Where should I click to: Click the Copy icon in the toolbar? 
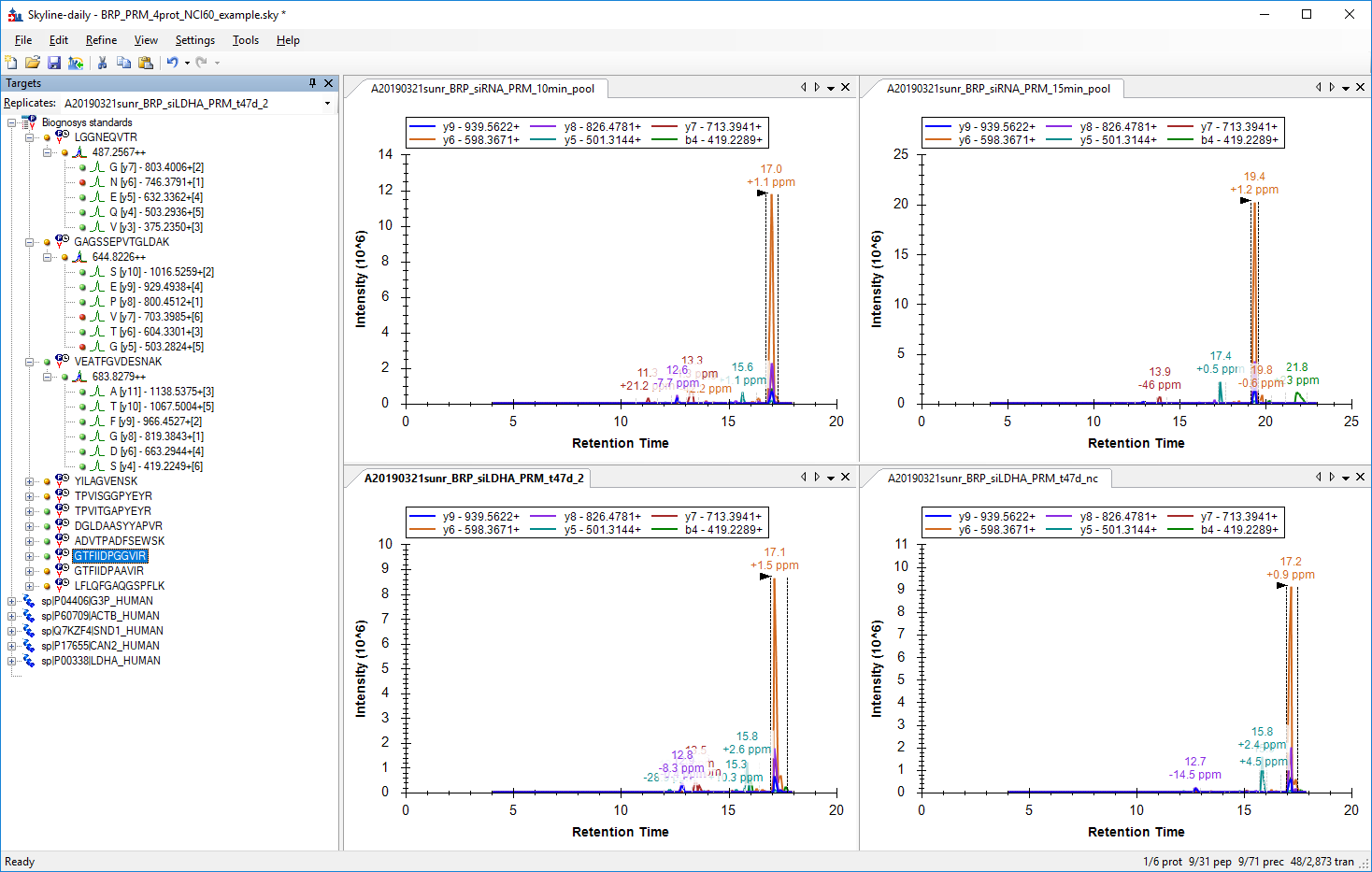(123, 63)
